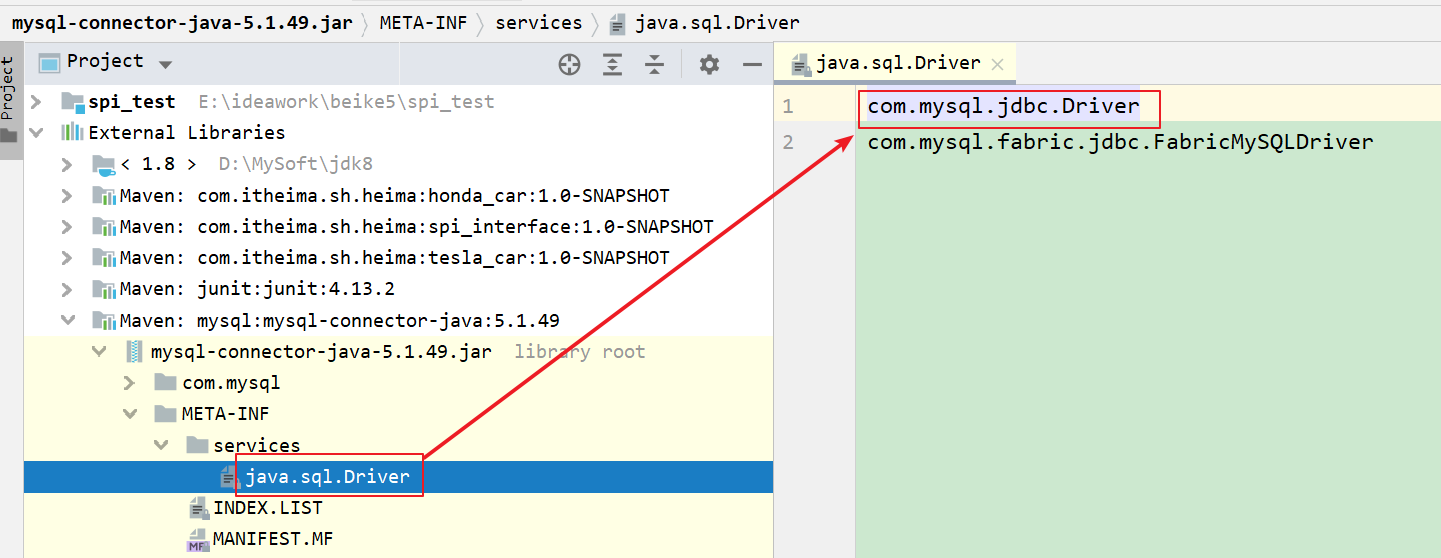Collapse the META-INF folder
The height and width of the screenshot is (558, 1441).
[x=129, y=414]
